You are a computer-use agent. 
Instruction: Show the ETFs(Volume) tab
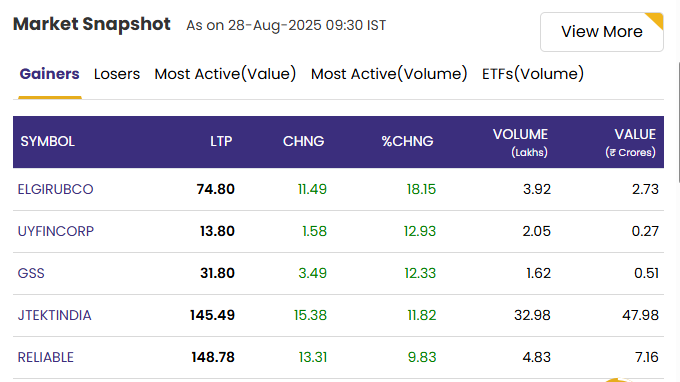click(533, 74)
